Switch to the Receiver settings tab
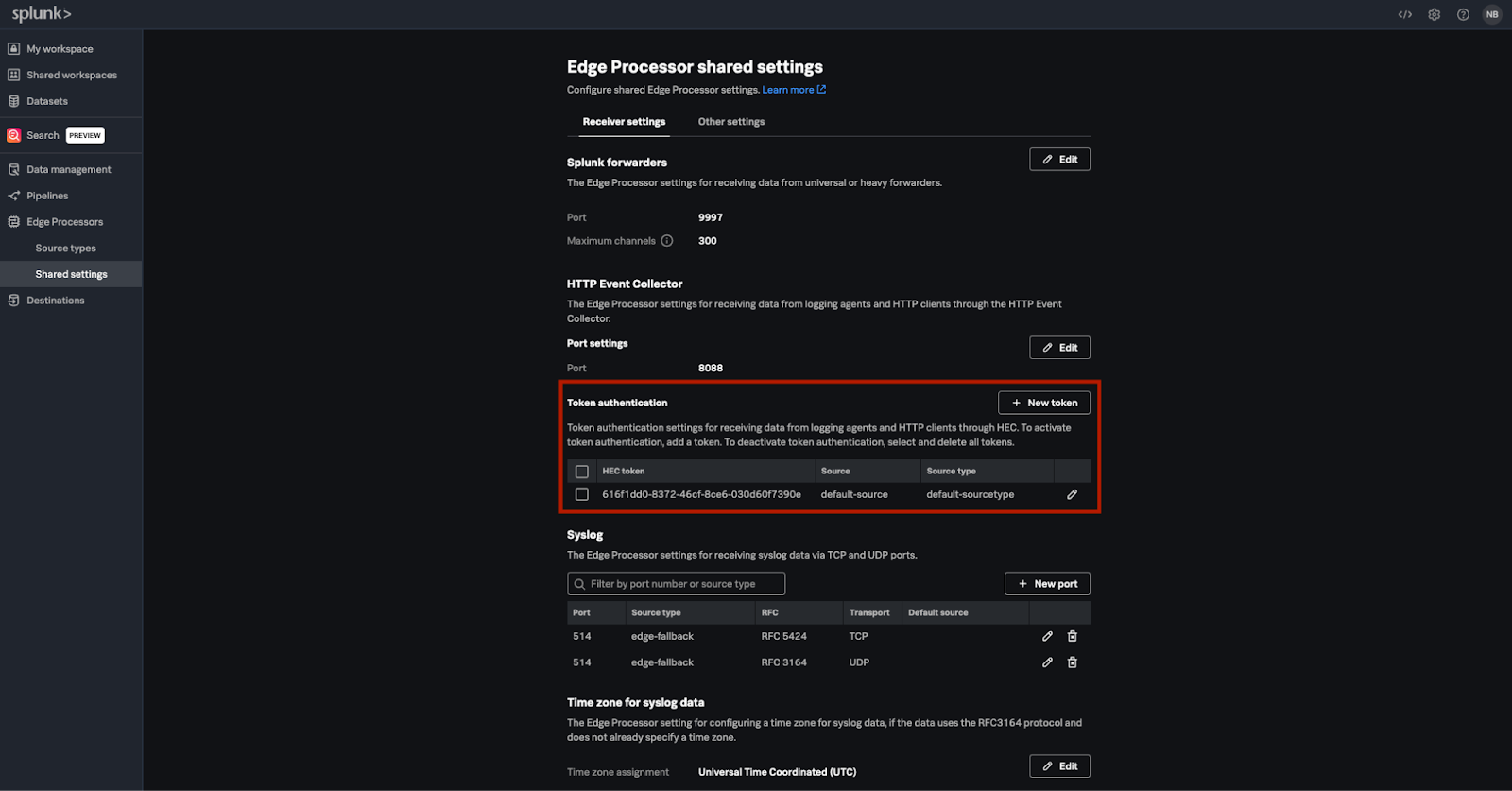This screenshot has height=791, width=1512. (624, 122)
